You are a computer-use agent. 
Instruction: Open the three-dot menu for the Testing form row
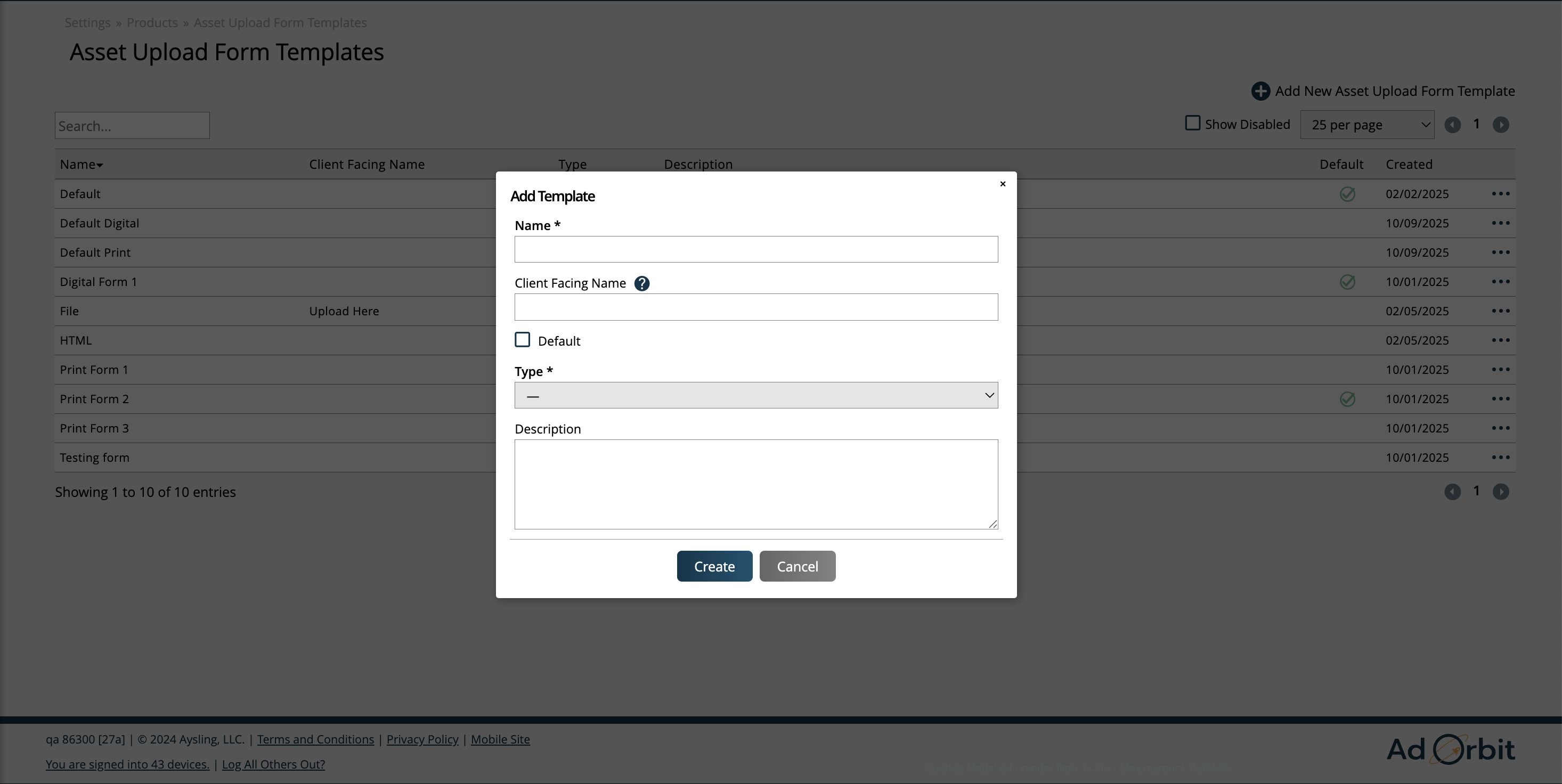click(1500, 457)
